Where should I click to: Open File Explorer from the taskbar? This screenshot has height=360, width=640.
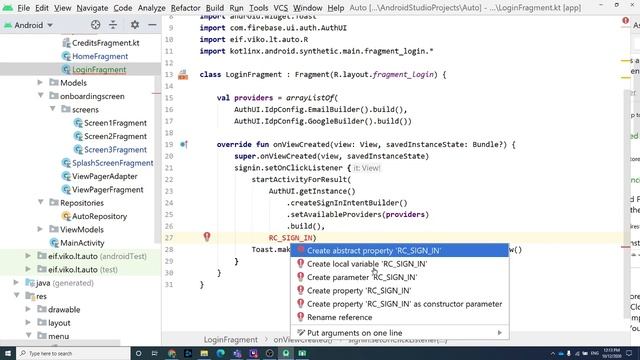pos(204,353)
